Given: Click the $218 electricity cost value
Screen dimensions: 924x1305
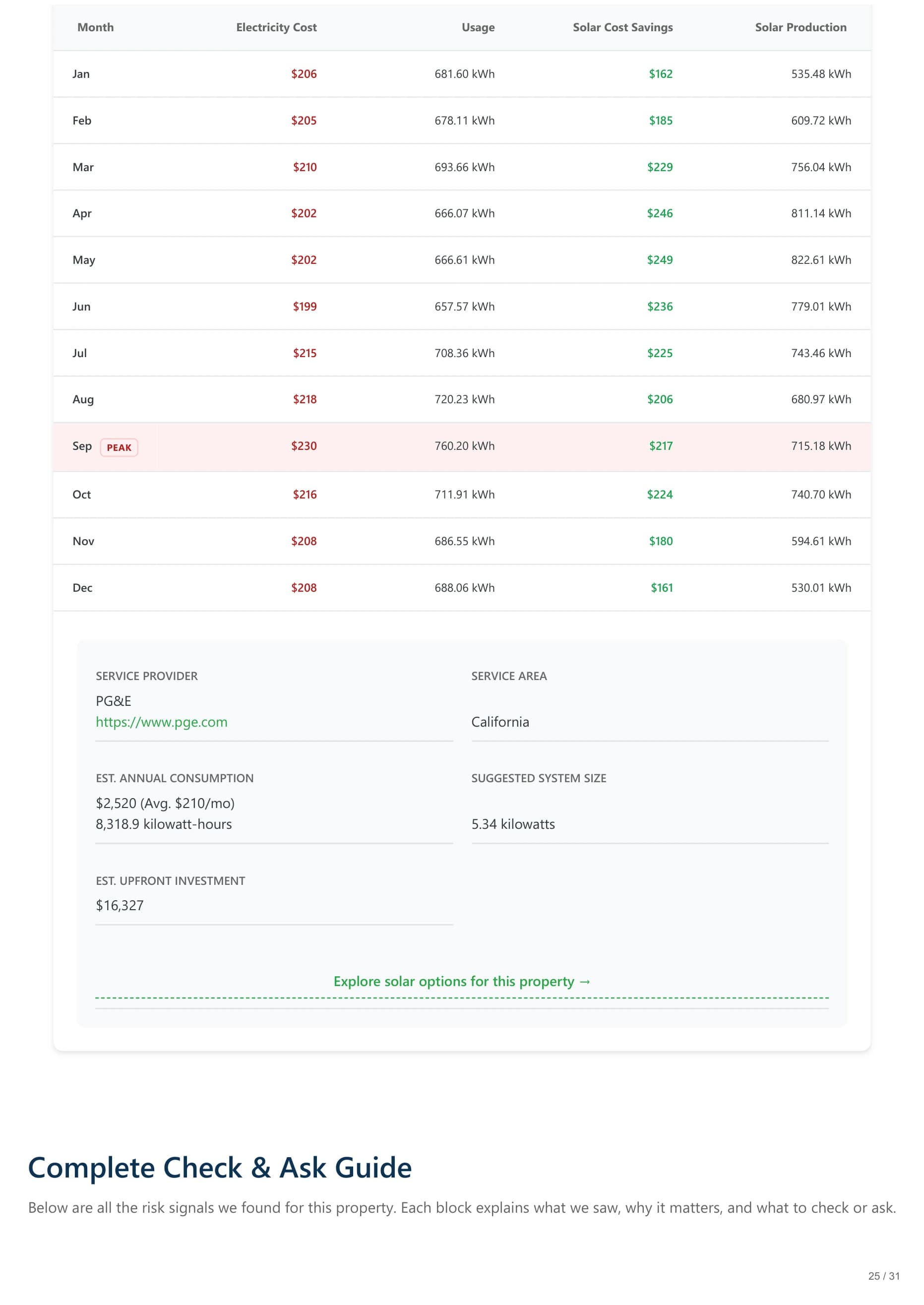Looking at the screenshot, I should pyautogui.click(x=305, y=399).
